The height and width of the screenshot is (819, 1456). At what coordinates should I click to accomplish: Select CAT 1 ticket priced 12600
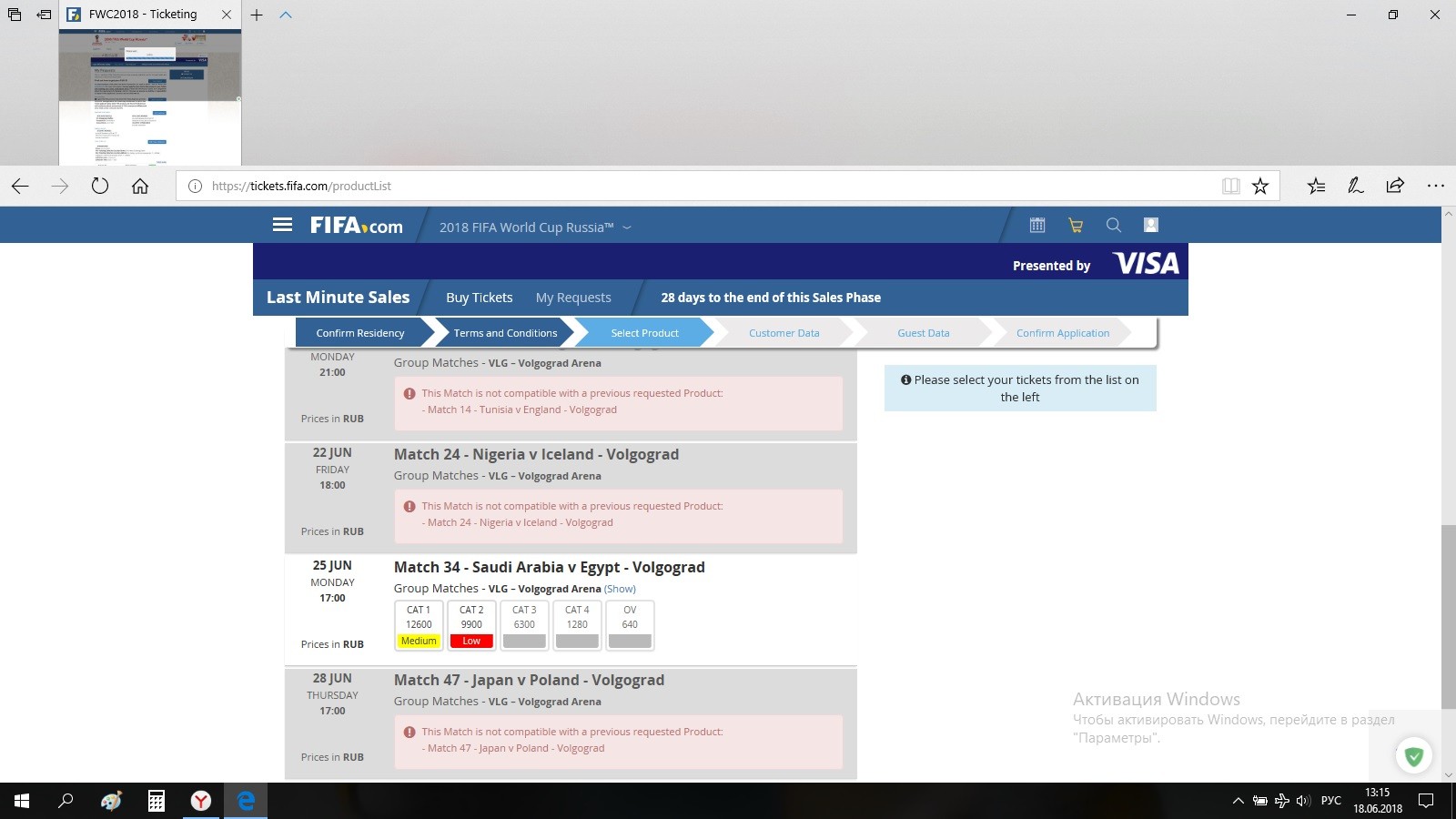point(419,625)
